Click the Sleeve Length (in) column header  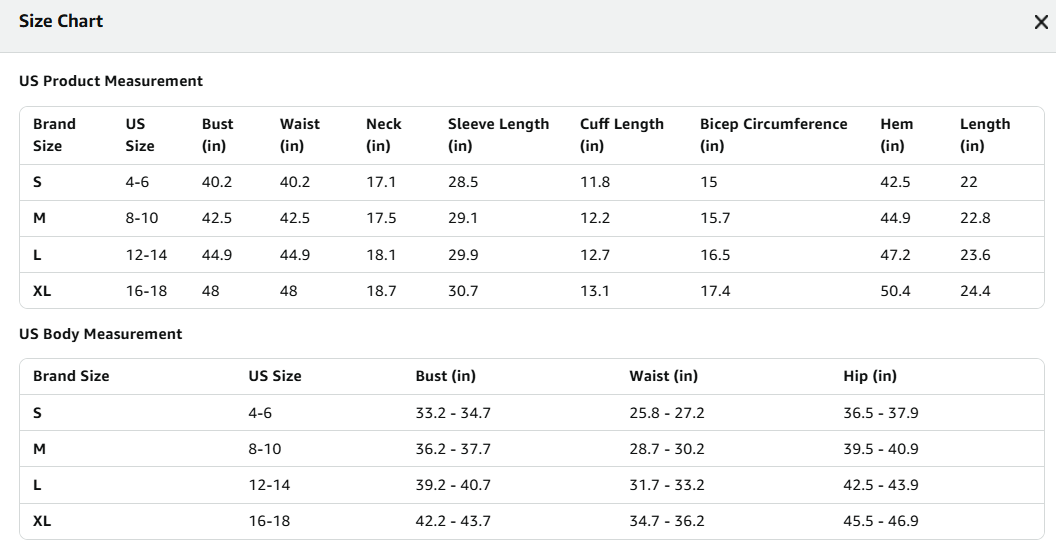coord(498,135)
